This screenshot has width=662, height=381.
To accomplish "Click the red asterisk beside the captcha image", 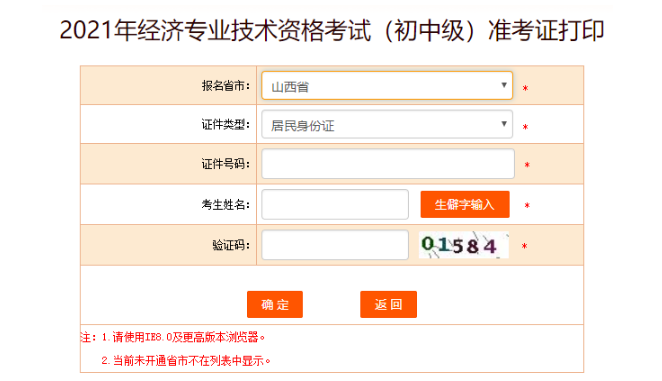I will pyautogui.click(x=524, y=246).
